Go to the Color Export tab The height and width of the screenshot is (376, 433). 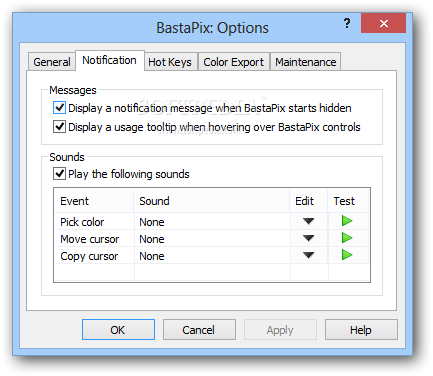(x=233, y=62)
